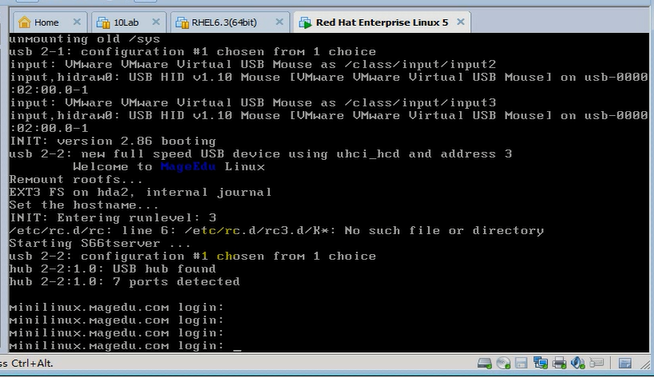Close the 10Lab tab
Viewport: 654px width, 377px height.
[x=156, y=22]
